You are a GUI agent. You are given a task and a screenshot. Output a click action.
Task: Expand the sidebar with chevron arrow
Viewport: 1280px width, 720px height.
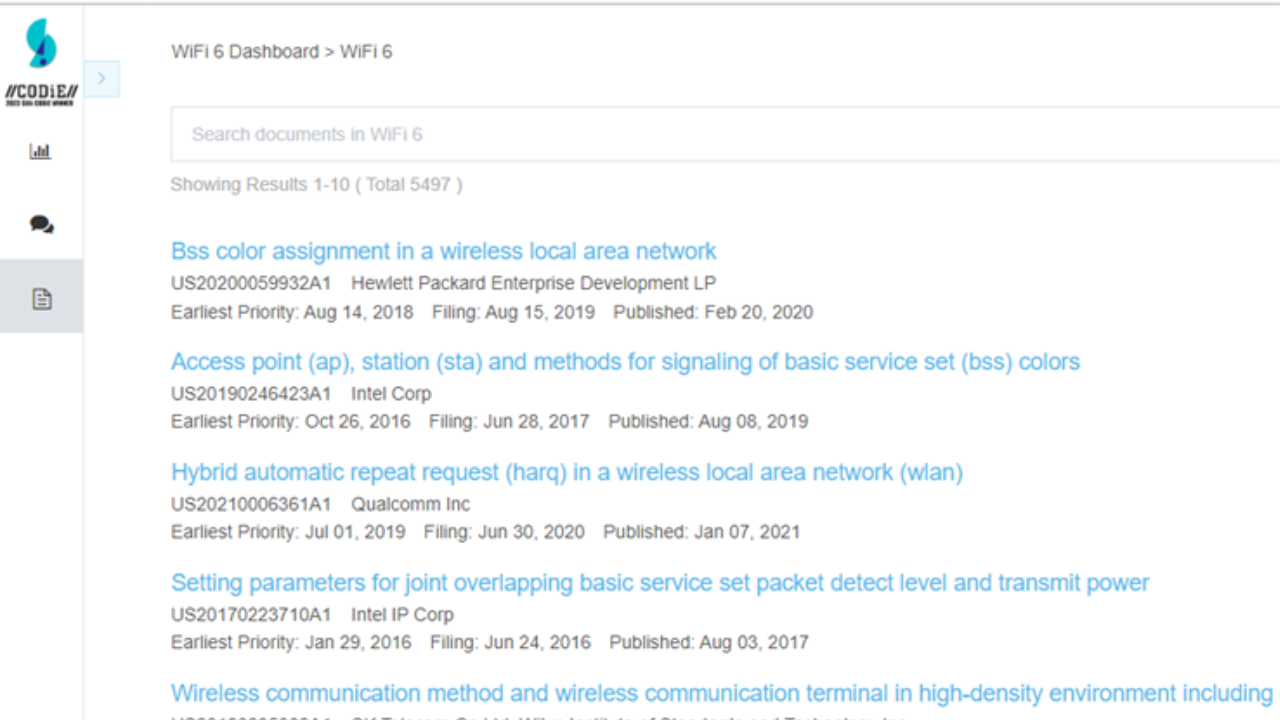(101, 79)
